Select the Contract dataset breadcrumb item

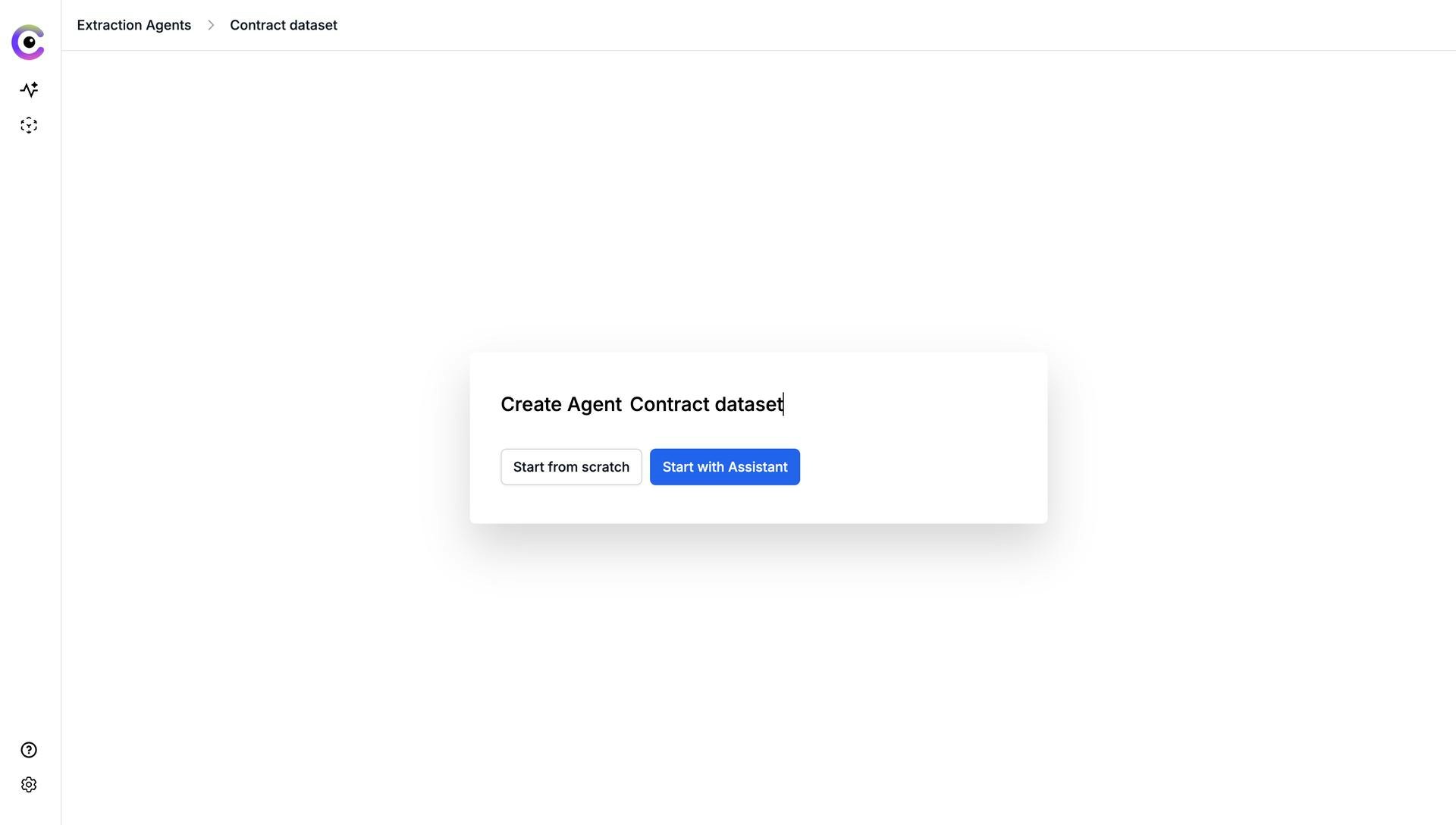point(284,25)
